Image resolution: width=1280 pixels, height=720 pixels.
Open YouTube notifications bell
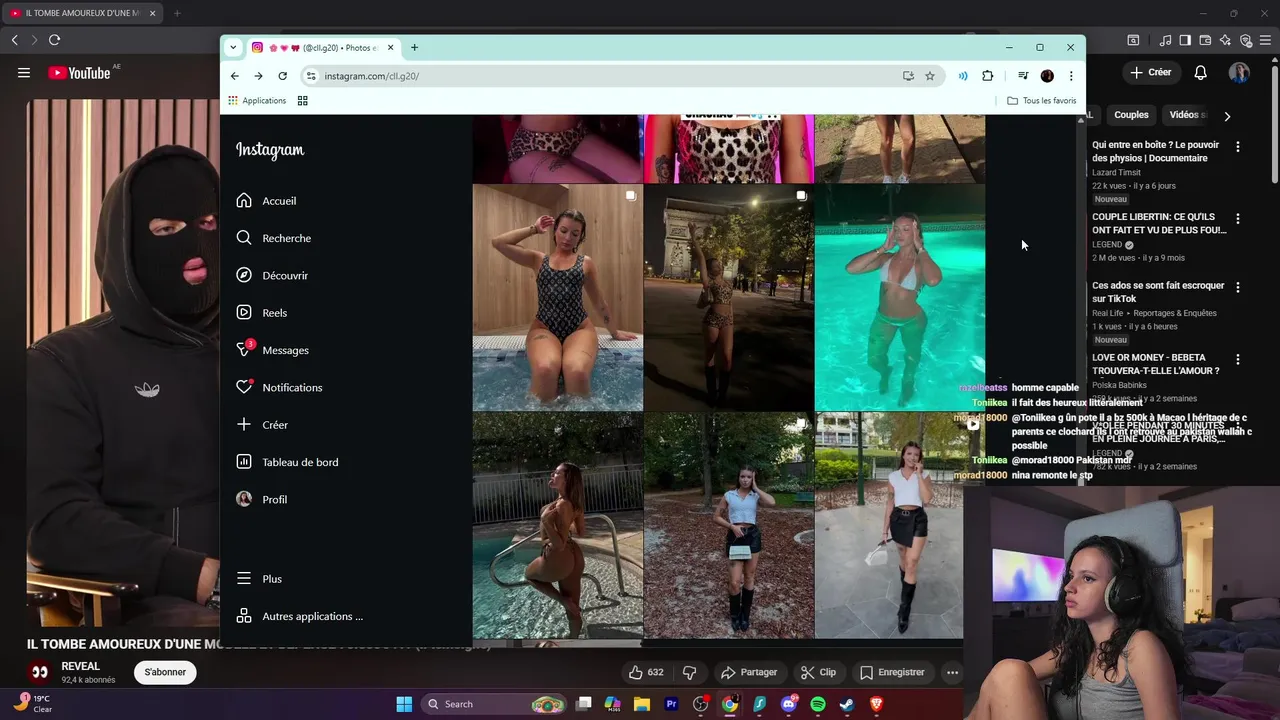(x=1201, y=72)
